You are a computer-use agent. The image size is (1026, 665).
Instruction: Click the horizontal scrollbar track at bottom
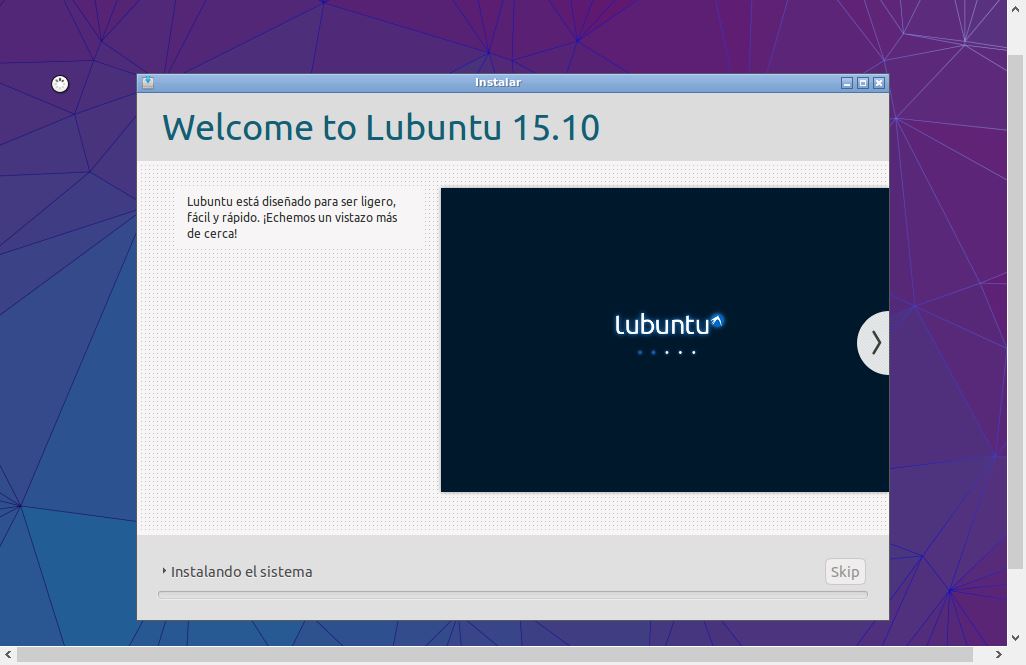500,656
